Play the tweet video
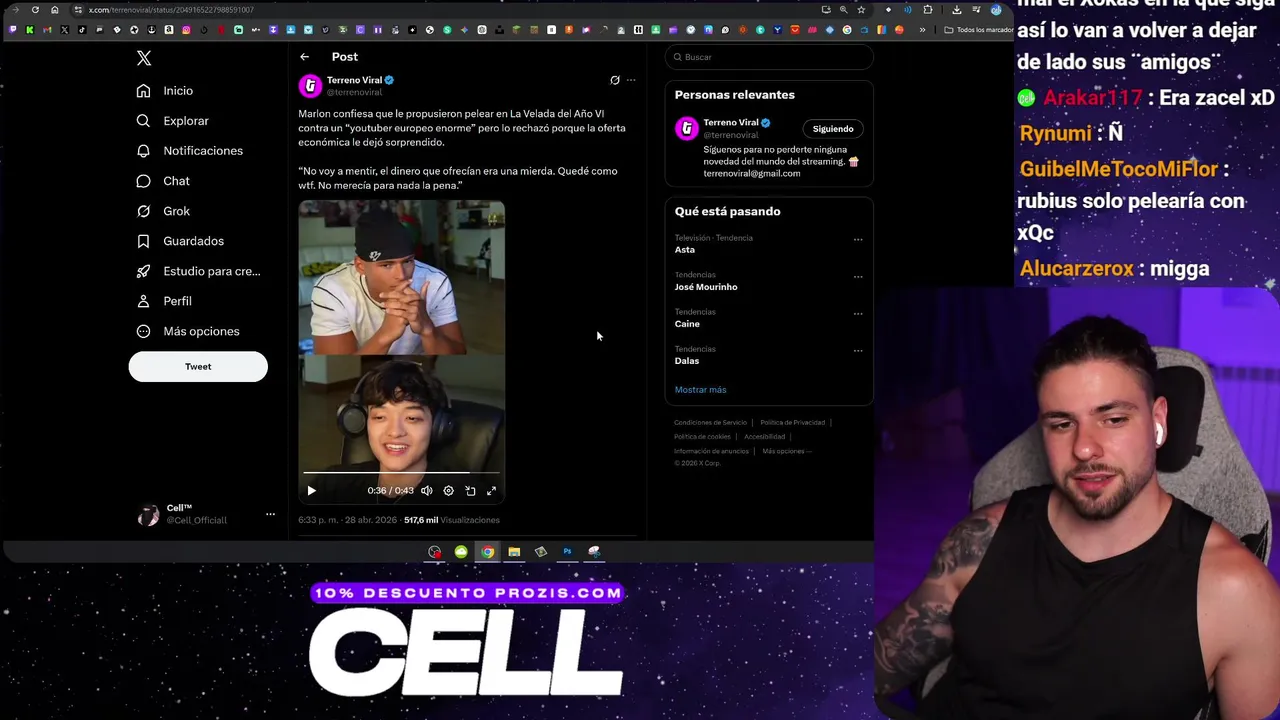1280x720 pixels. [x=311, y=491]
